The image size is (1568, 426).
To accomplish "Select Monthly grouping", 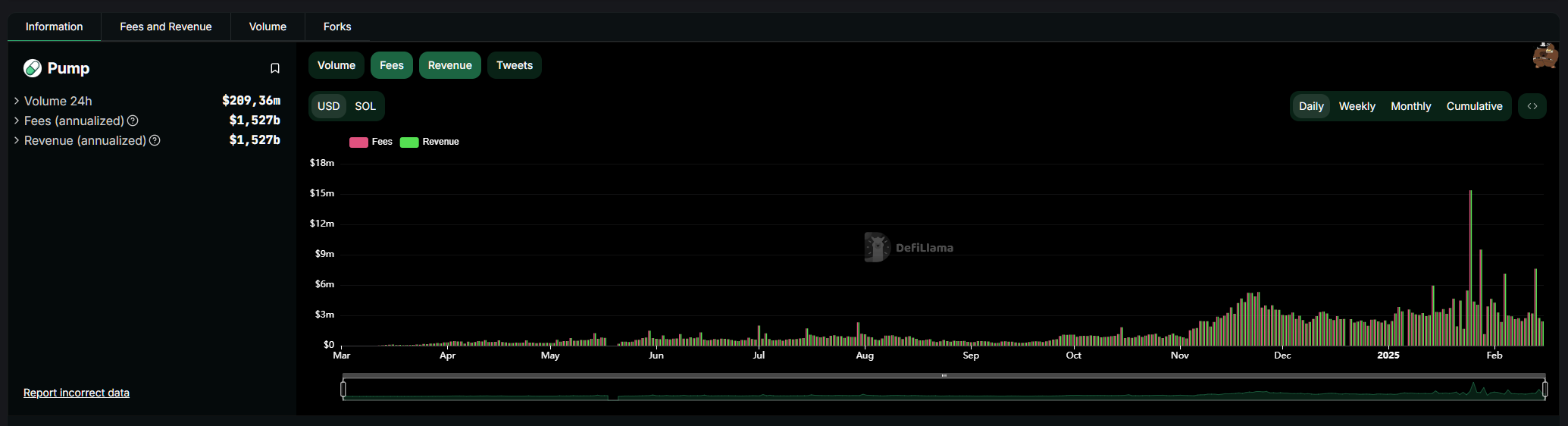I will 1411,106.
